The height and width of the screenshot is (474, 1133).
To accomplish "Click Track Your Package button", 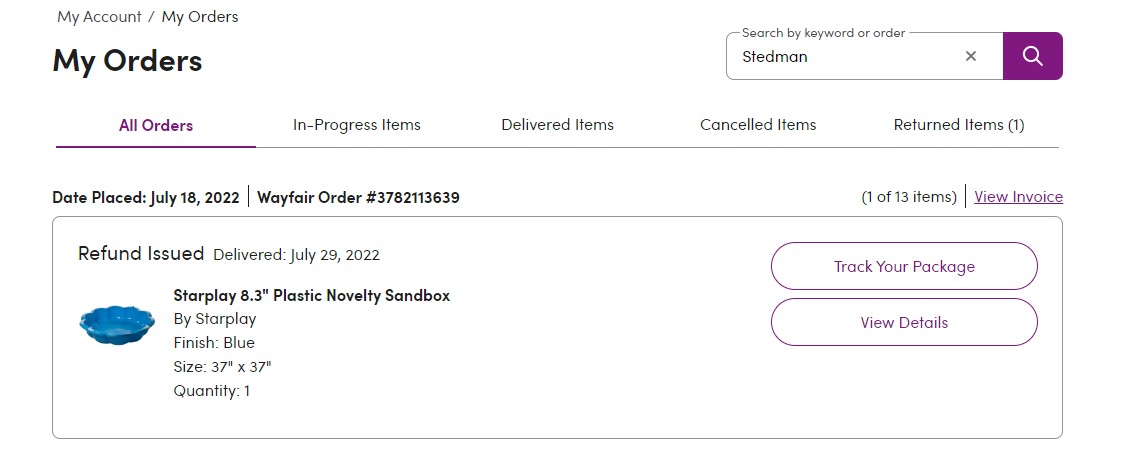I will (904, 266).
